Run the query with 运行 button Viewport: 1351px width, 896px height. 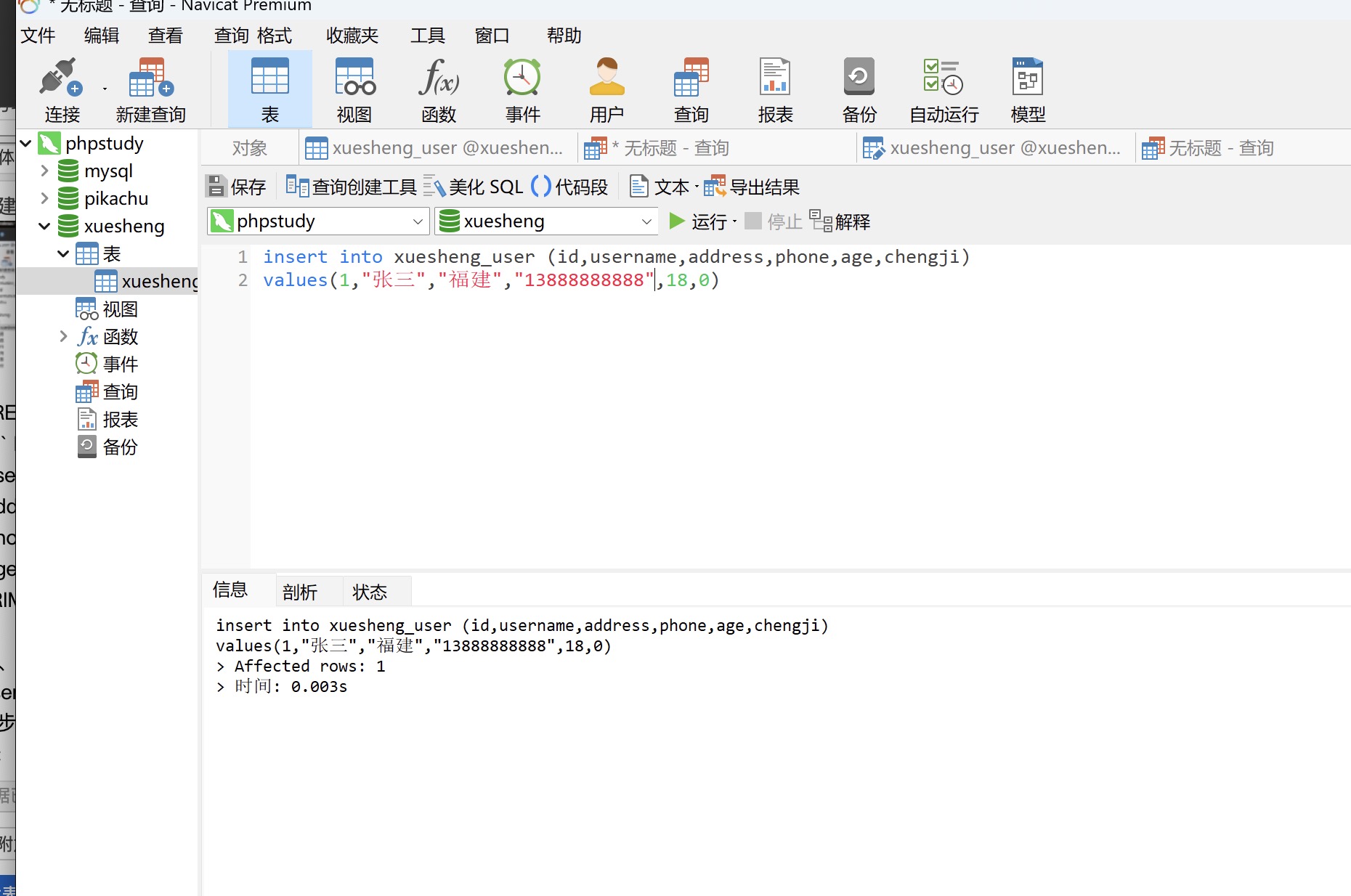coord(699,221)
